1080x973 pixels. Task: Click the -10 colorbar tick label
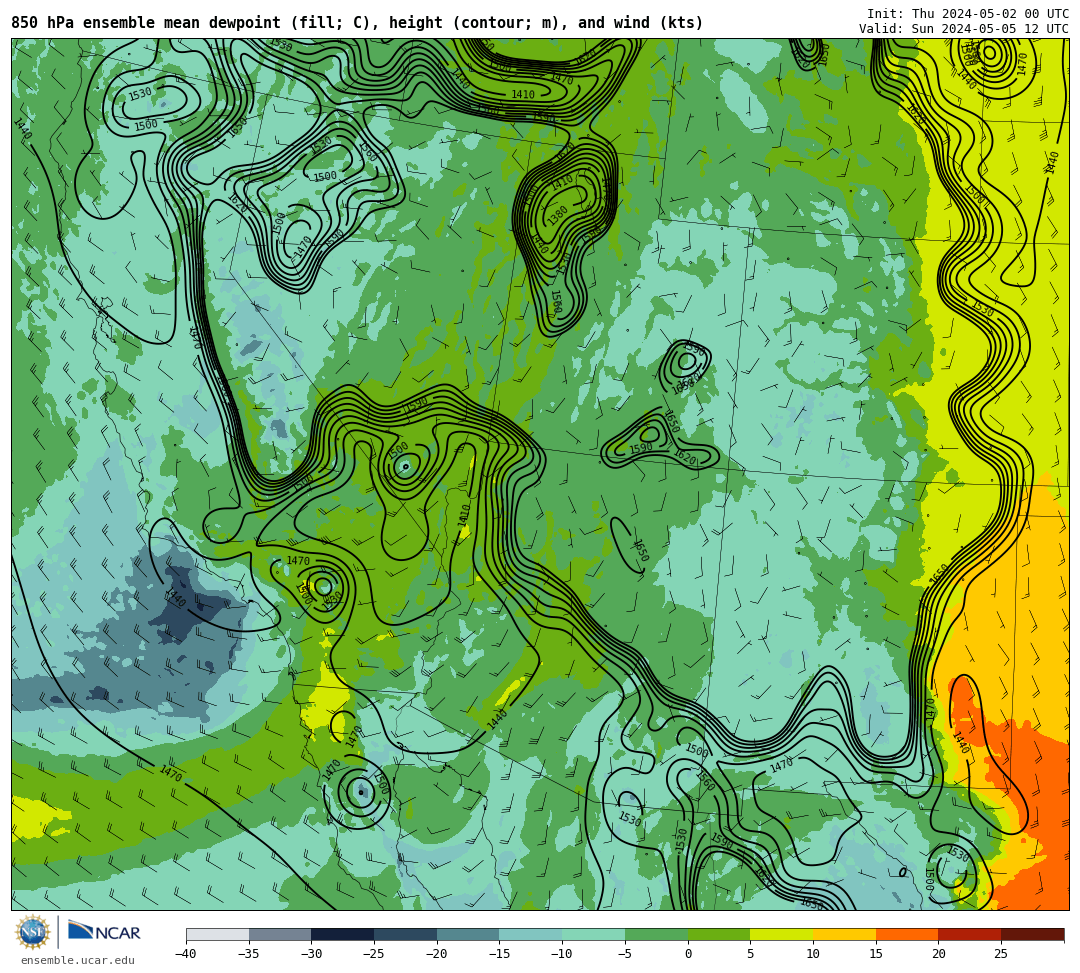coord(561,954)
